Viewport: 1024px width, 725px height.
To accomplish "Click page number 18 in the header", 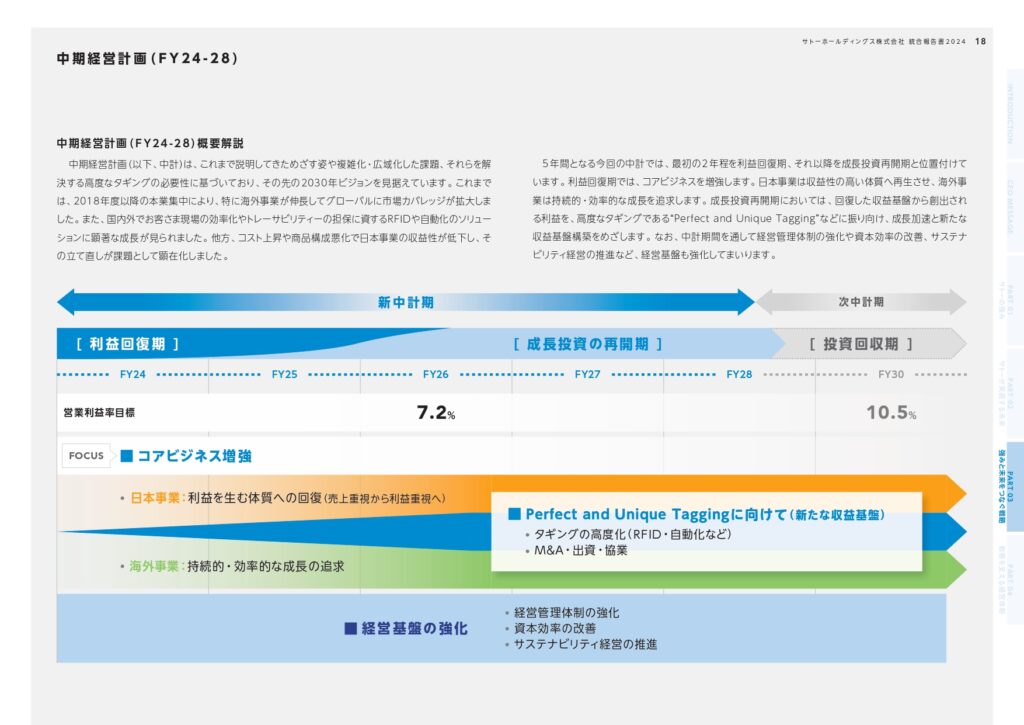I will tap(980, 41).
